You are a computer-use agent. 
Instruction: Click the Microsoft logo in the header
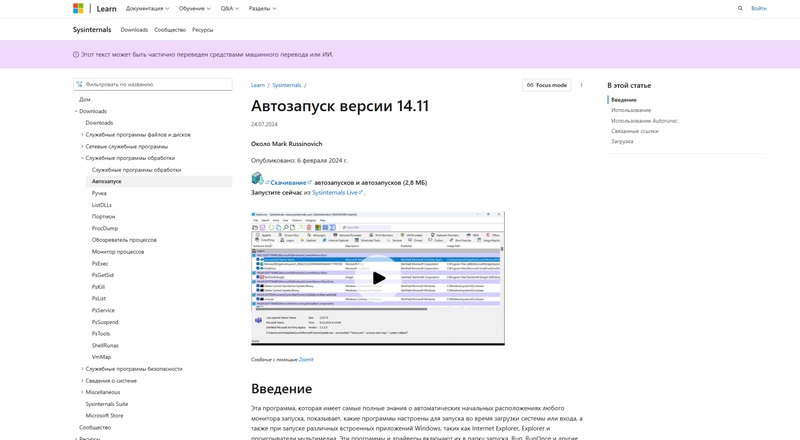[x=78, y=8]
